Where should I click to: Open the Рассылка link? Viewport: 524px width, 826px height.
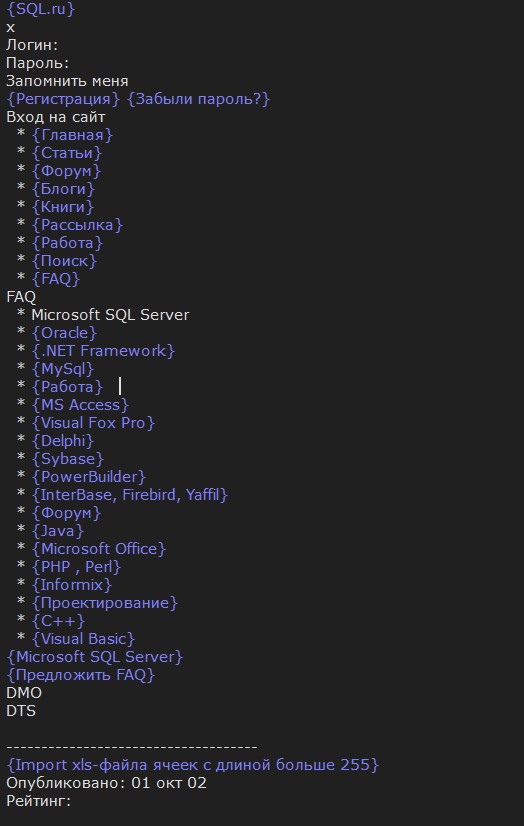77,225
